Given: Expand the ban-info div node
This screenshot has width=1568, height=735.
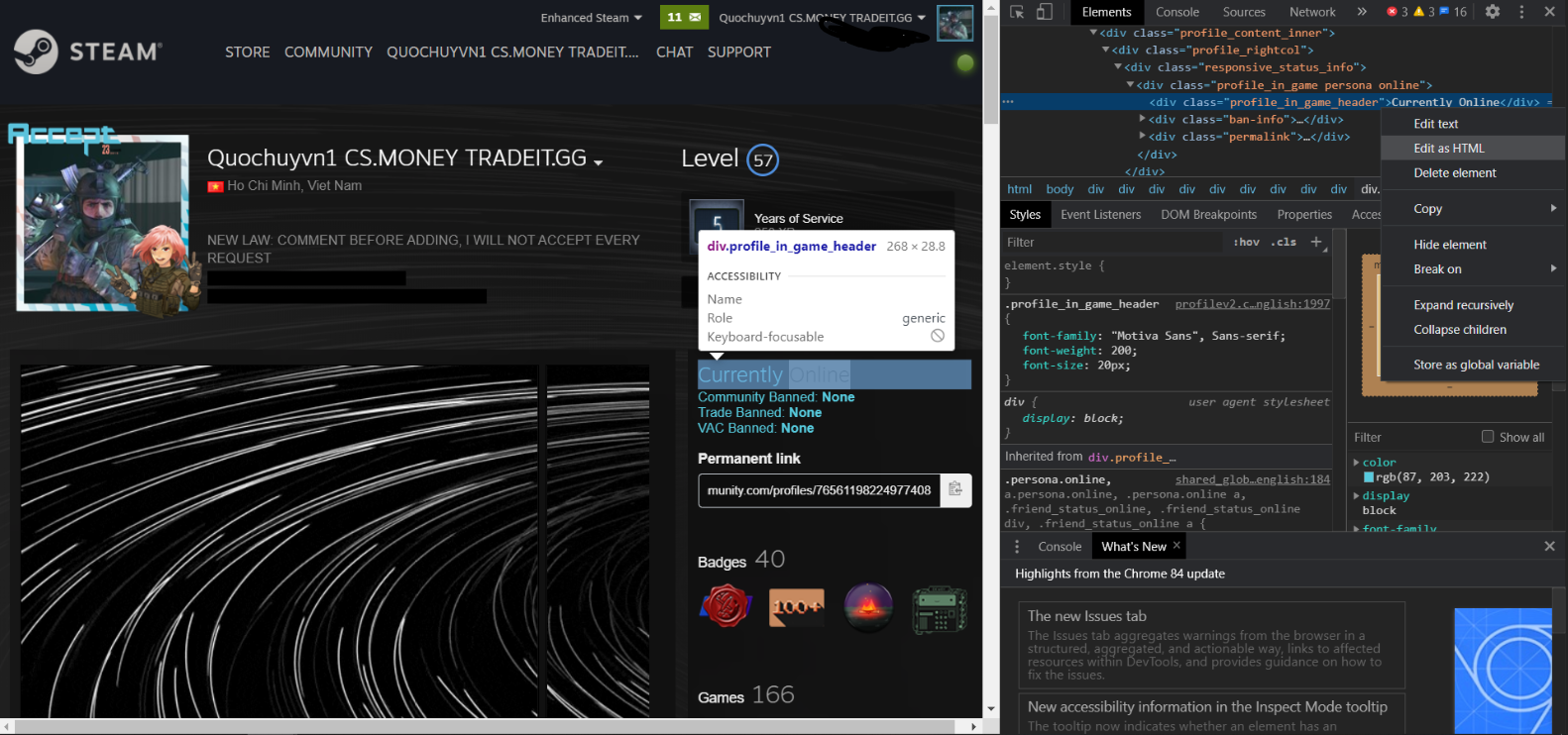Looking at the screenshot, I should pos(1142,119).
